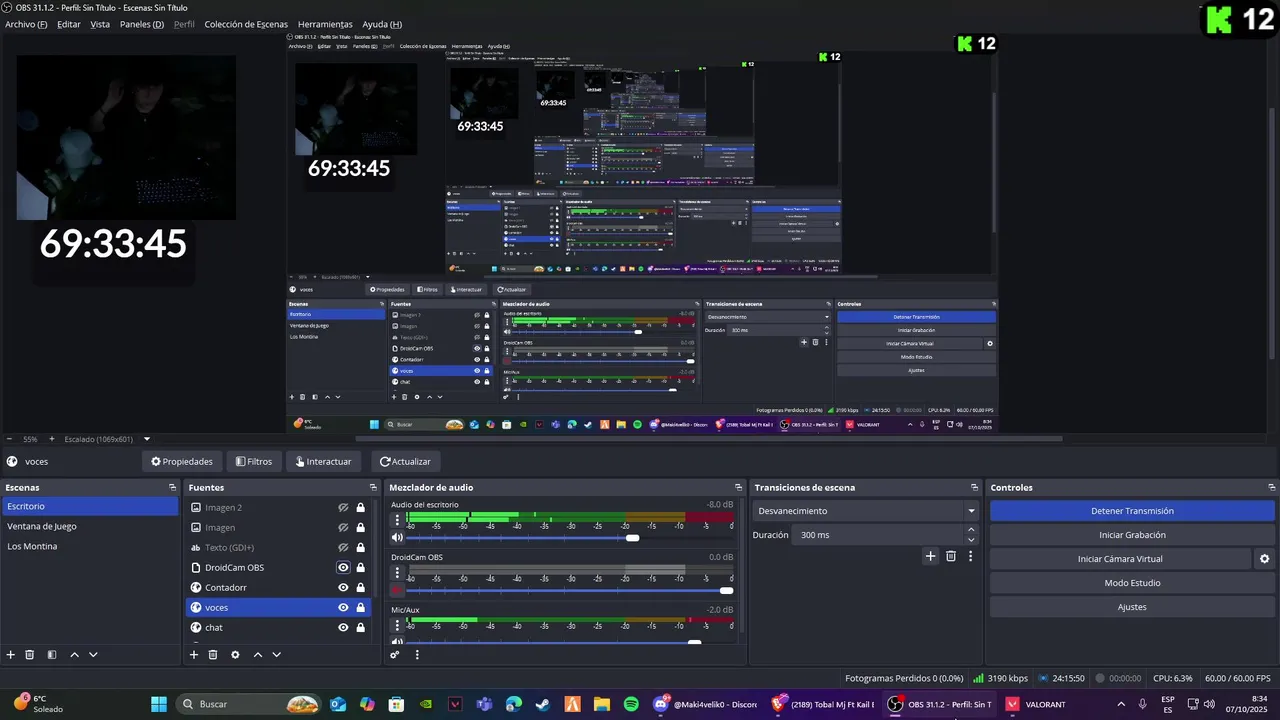Open the Editar menu
Image resolution: width=1280 pixels, height=720 pixels.
tap(69, 24)
